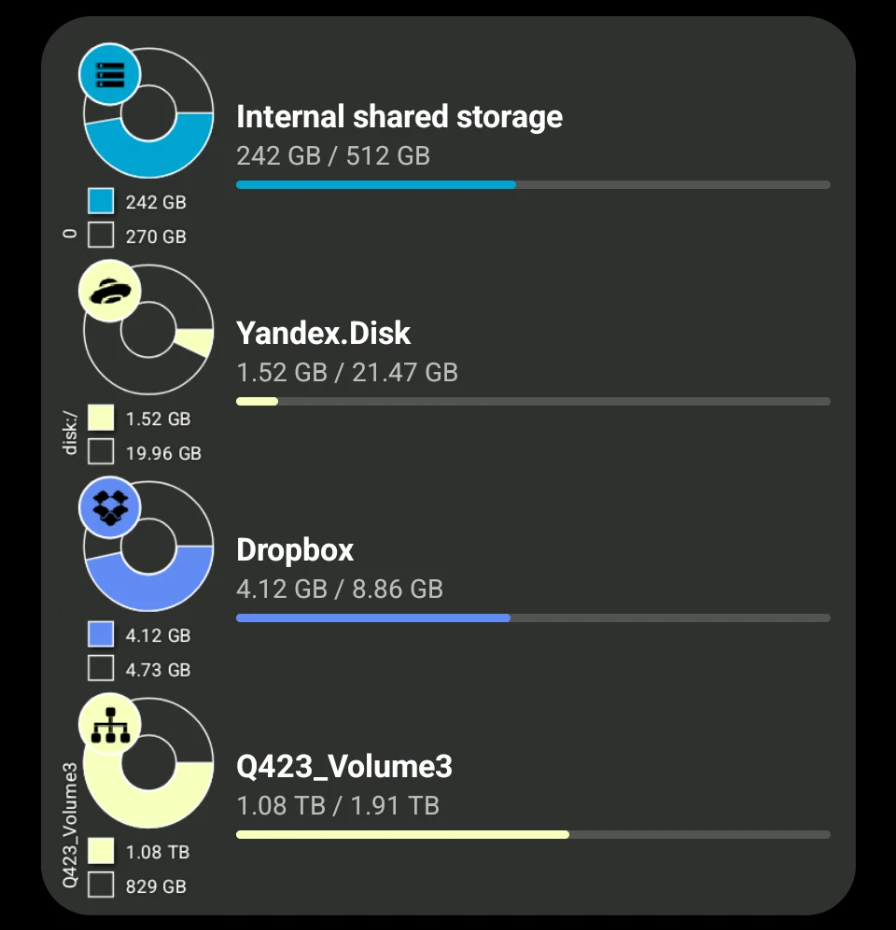The width and height of the screenshot is (896, 930).
Task: Tap the Dropbox logo icon
Action: [x=110, y=507]
